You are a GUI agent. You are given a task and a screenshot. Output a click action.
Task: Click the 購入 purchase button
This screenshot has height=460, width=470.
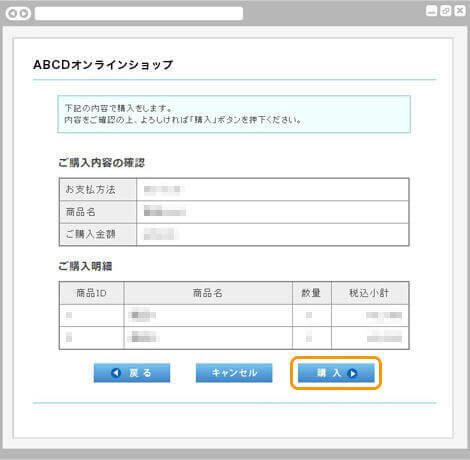[336, 373]
